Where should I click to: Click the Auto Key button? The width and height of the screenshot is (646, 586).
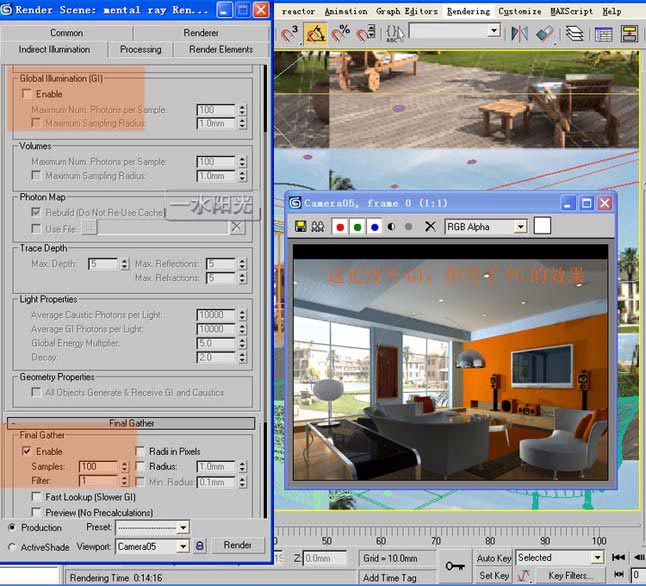(x=494, y=558)
